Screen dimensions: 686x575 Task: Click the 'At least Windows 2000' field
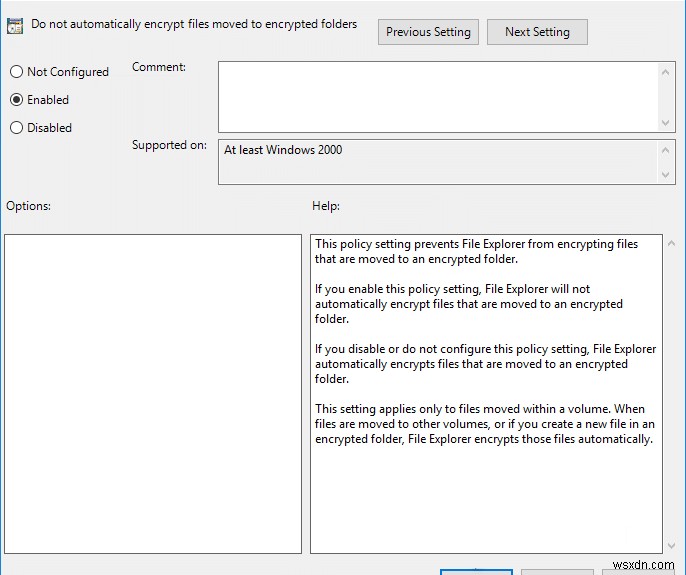coord(438,161)
